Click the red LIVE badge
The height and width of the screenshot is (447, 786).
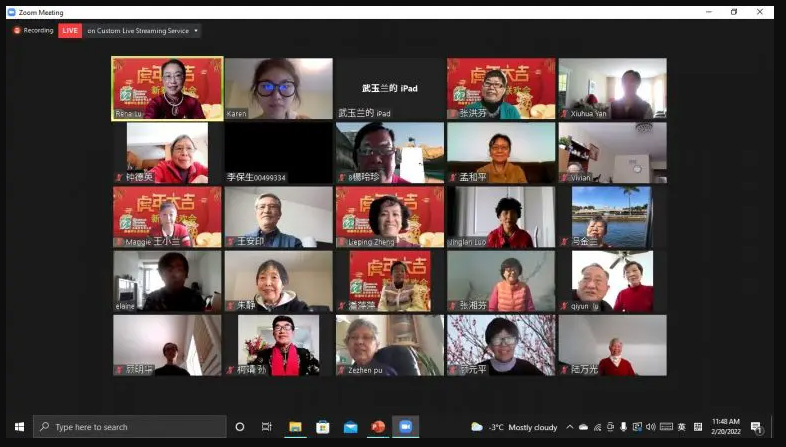pos(70,31)
